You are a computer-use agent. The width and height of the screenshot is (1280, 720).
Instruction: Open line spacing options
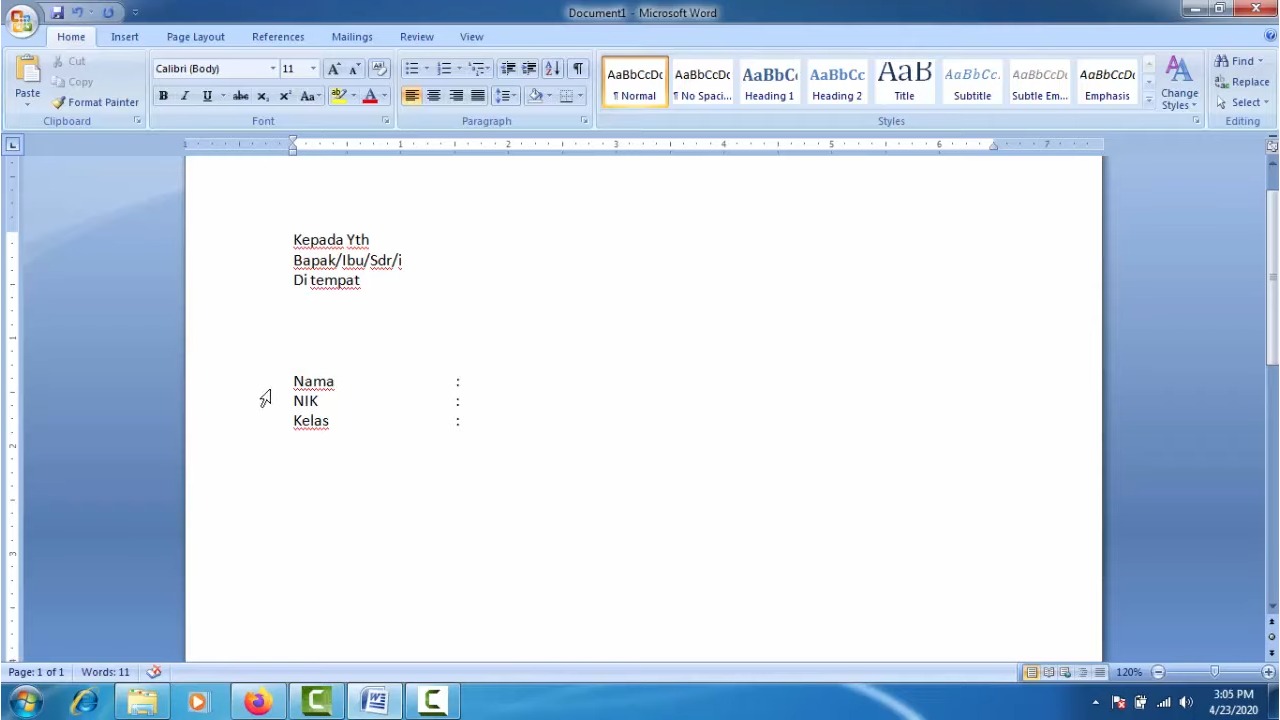tap(505, 96)
